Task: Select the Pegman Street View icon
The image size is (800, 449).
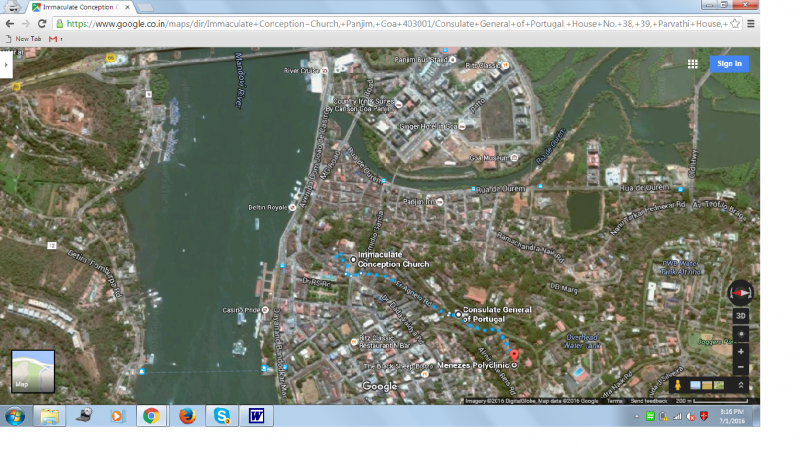Action: (x=679, y=385)
